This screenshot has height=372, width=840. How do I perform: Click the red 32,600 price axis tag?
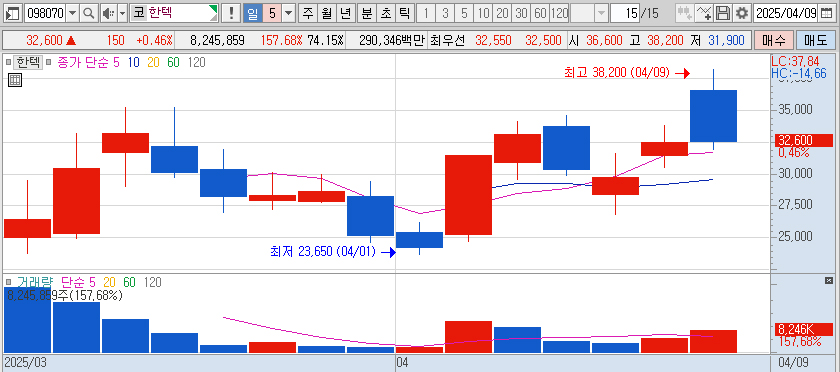803,140
